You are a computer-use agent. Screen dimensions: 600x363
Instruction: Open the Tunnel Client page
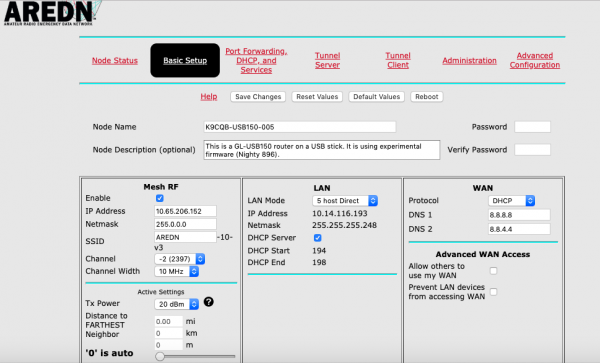398,60
